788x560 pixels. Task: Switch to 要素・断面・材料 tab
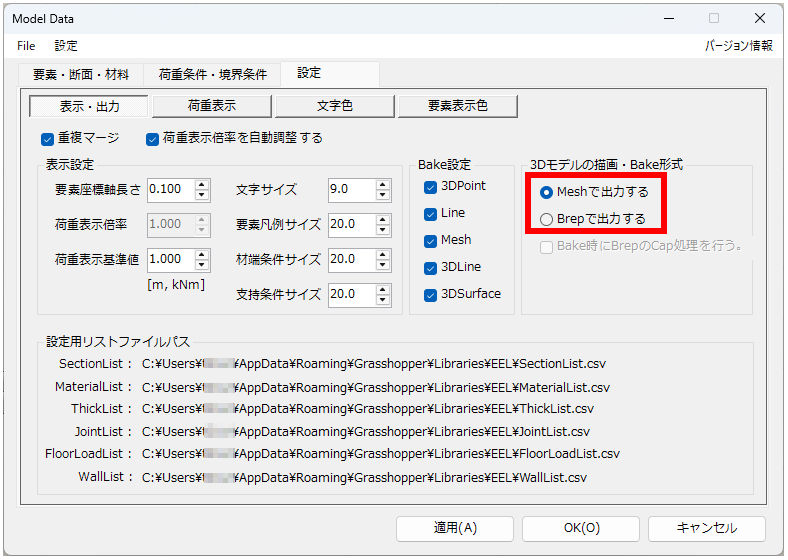80,74
